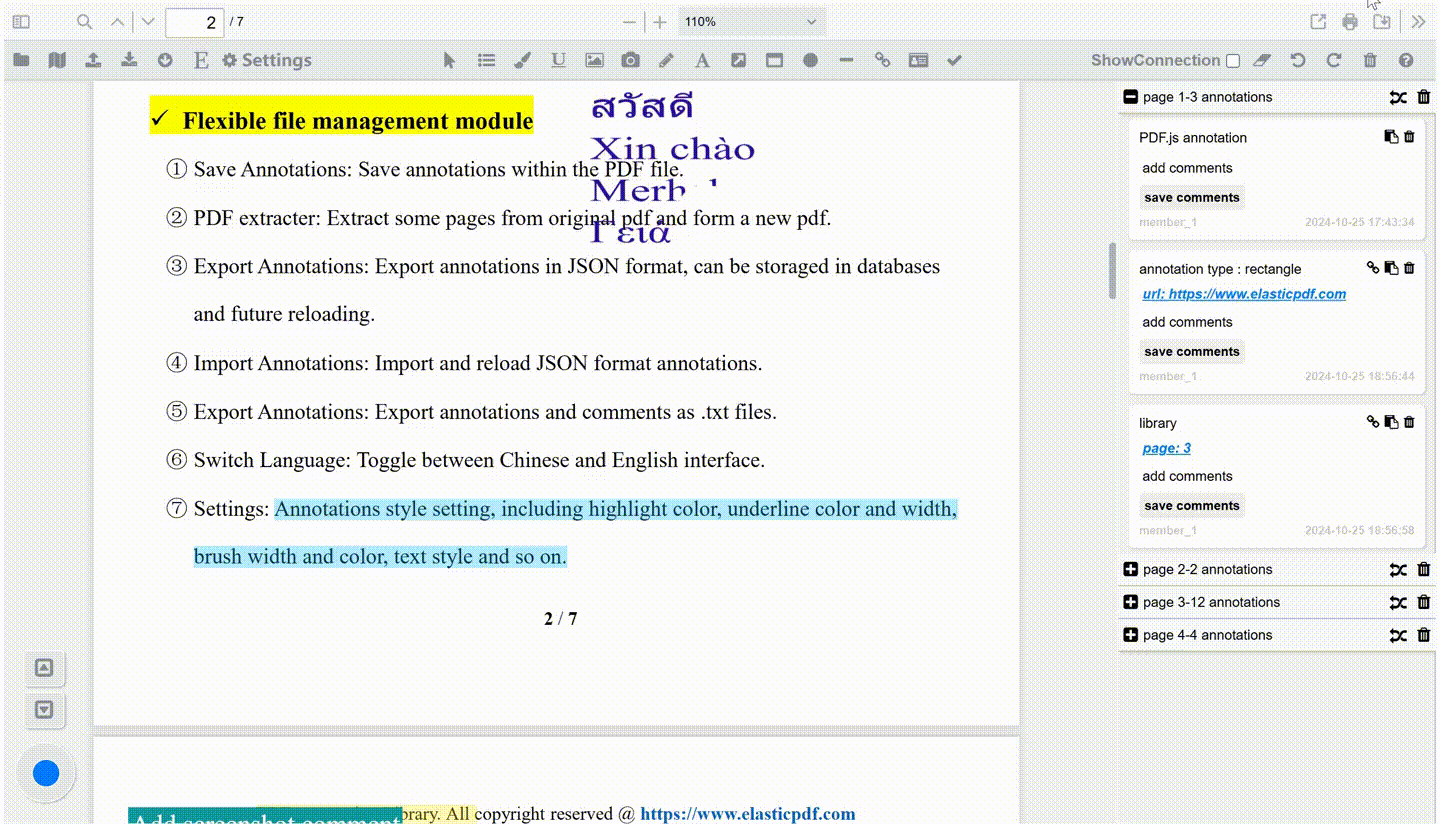
Task: Expand the page 3-12 annotations group
Action: [x=1130, y=602]
